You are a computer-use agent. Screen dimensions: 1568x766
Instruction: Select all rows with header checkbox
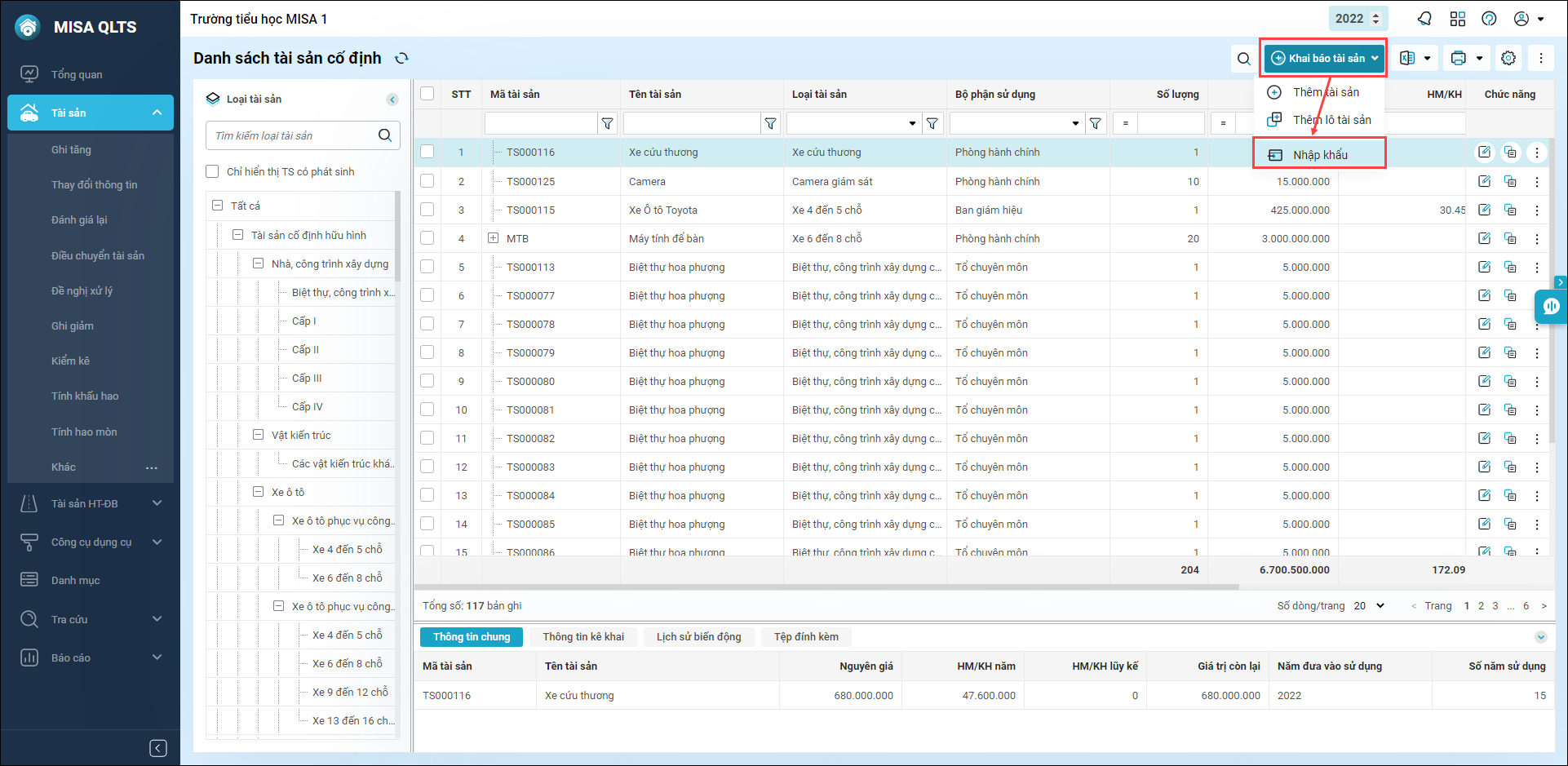(x=427, y=94)
